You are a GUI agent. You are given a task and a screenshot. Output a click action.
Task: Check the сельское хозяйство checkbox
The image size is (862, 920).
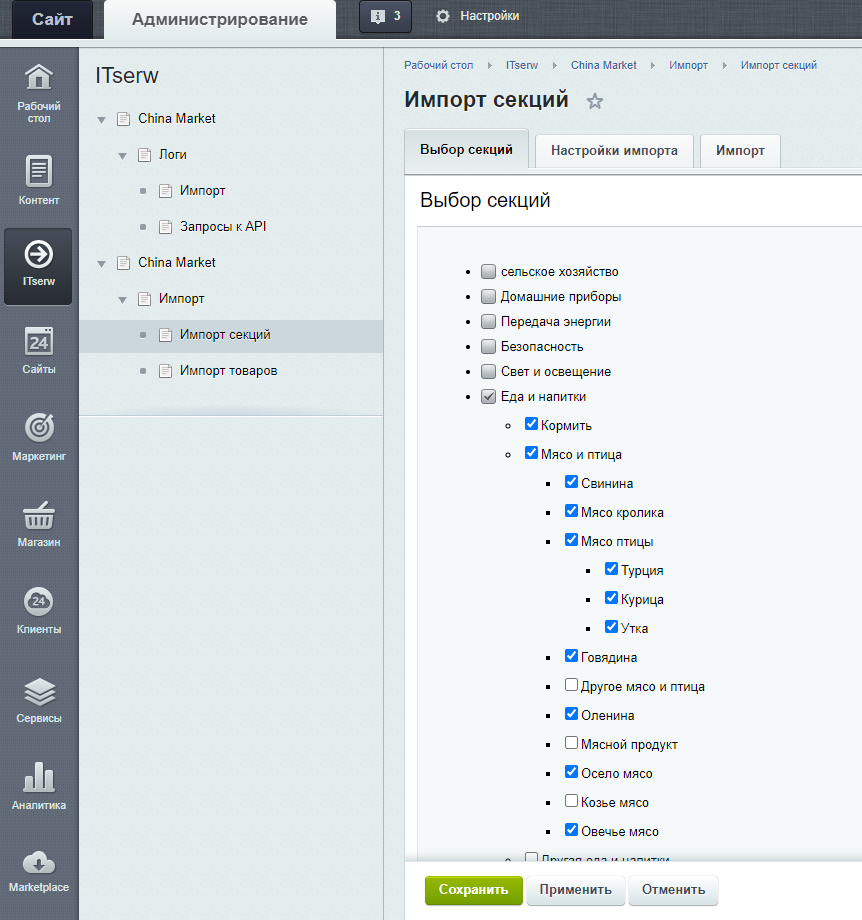[488, 272]
